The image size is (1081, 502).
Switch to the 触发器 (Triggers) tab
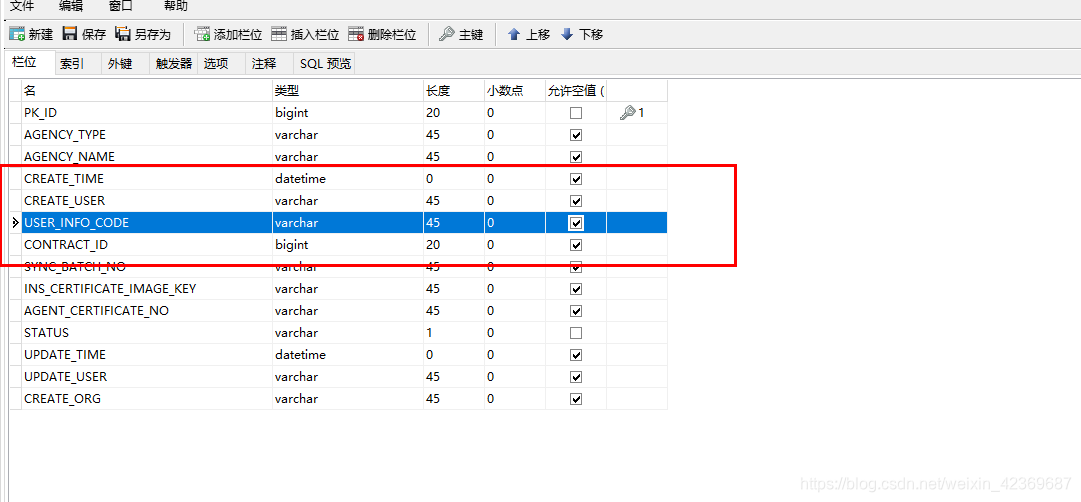click(174, 63)
